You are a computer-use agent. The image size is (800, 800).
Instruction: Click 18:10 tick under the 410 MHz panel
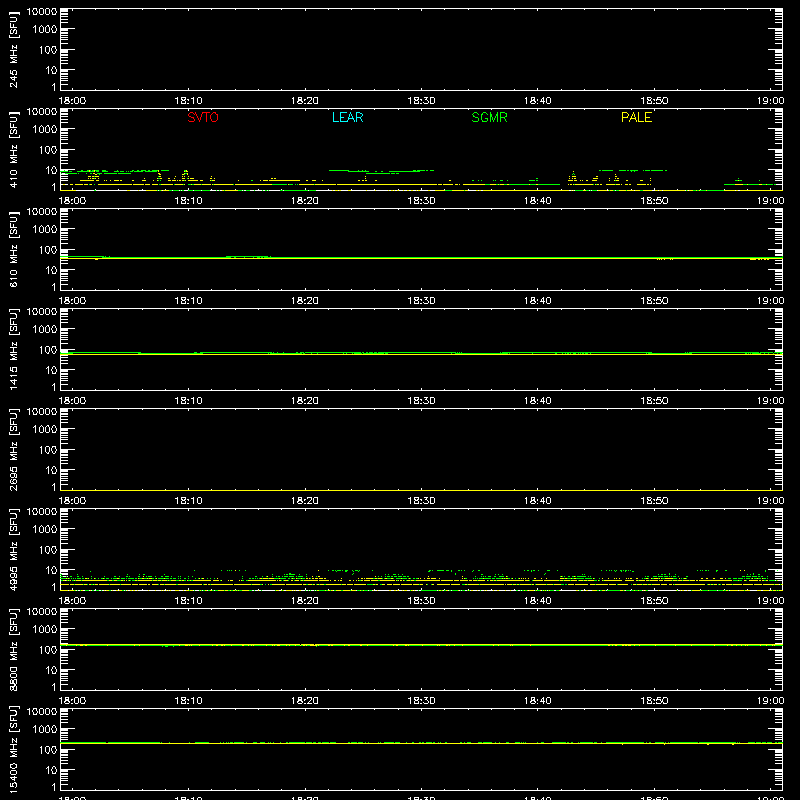188,201
